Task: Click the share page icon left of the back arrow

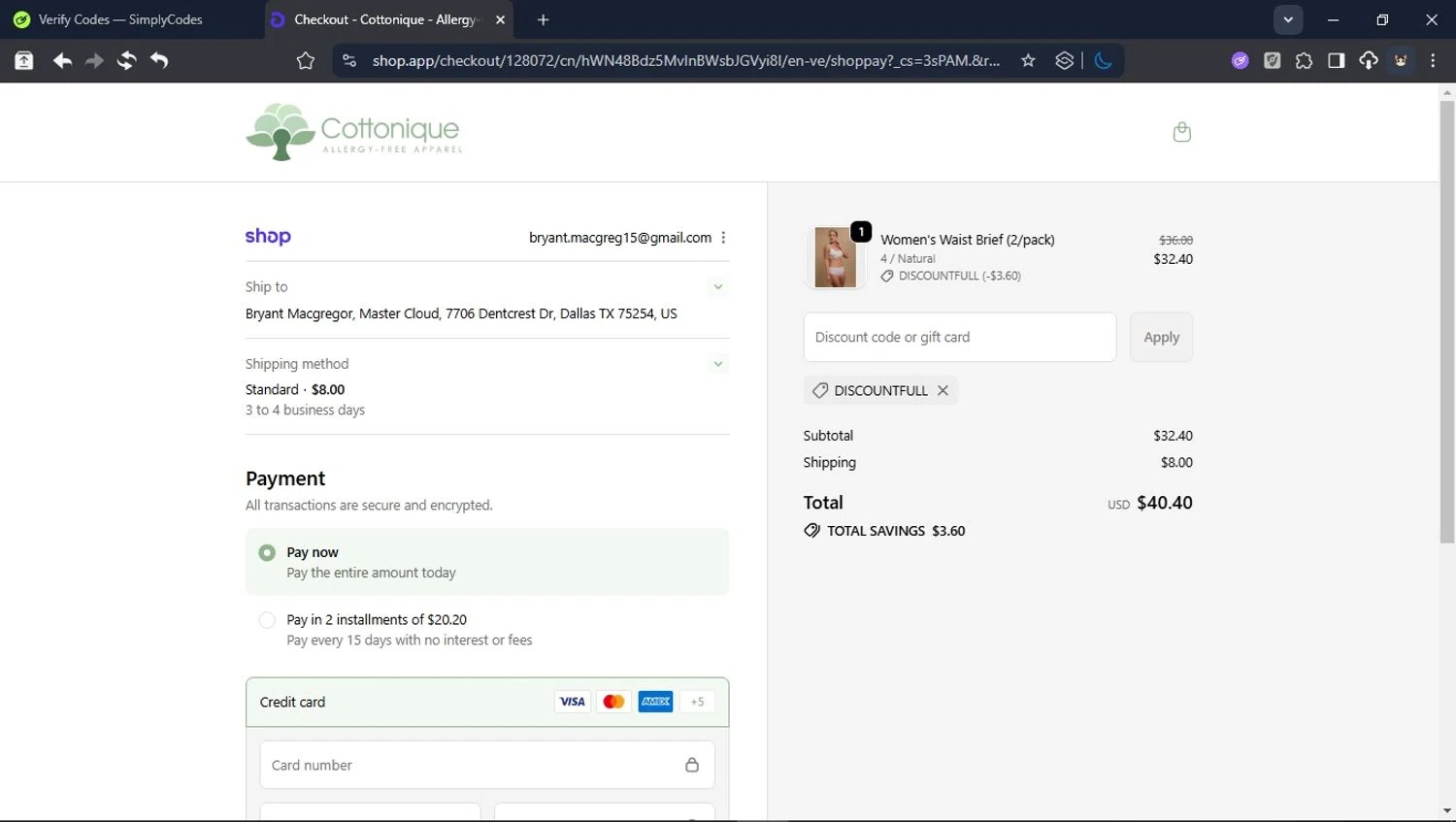Action: pos(23,60)
